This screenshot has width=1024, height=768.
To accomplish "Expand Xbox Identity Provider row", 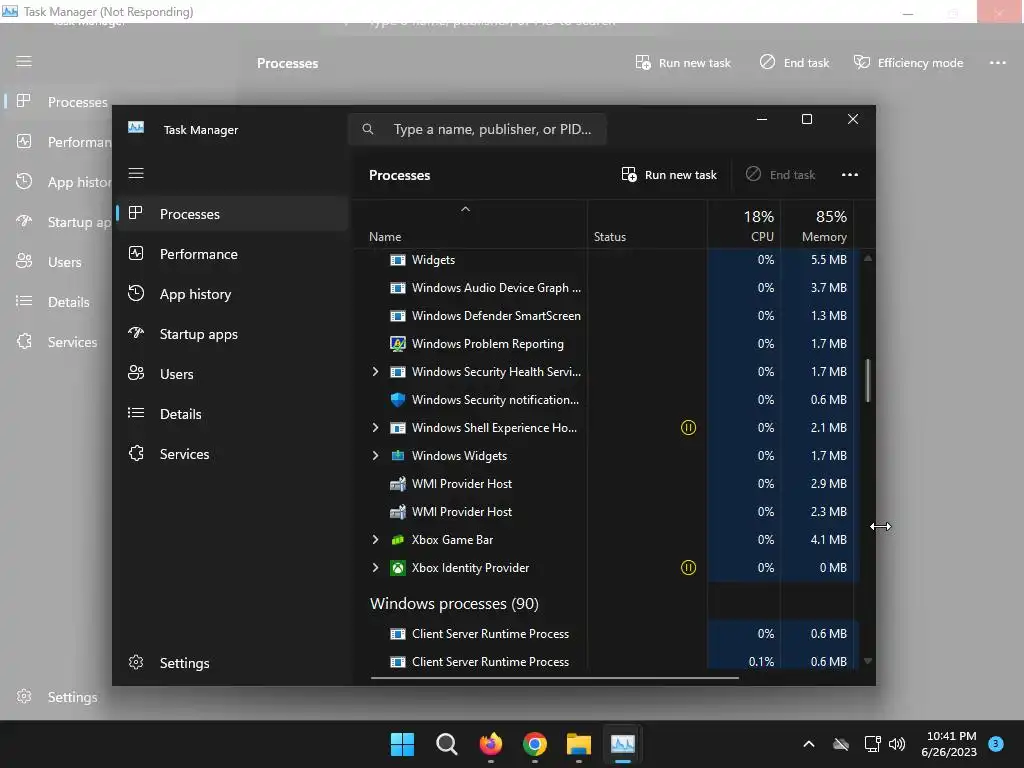I will [376, 568].
